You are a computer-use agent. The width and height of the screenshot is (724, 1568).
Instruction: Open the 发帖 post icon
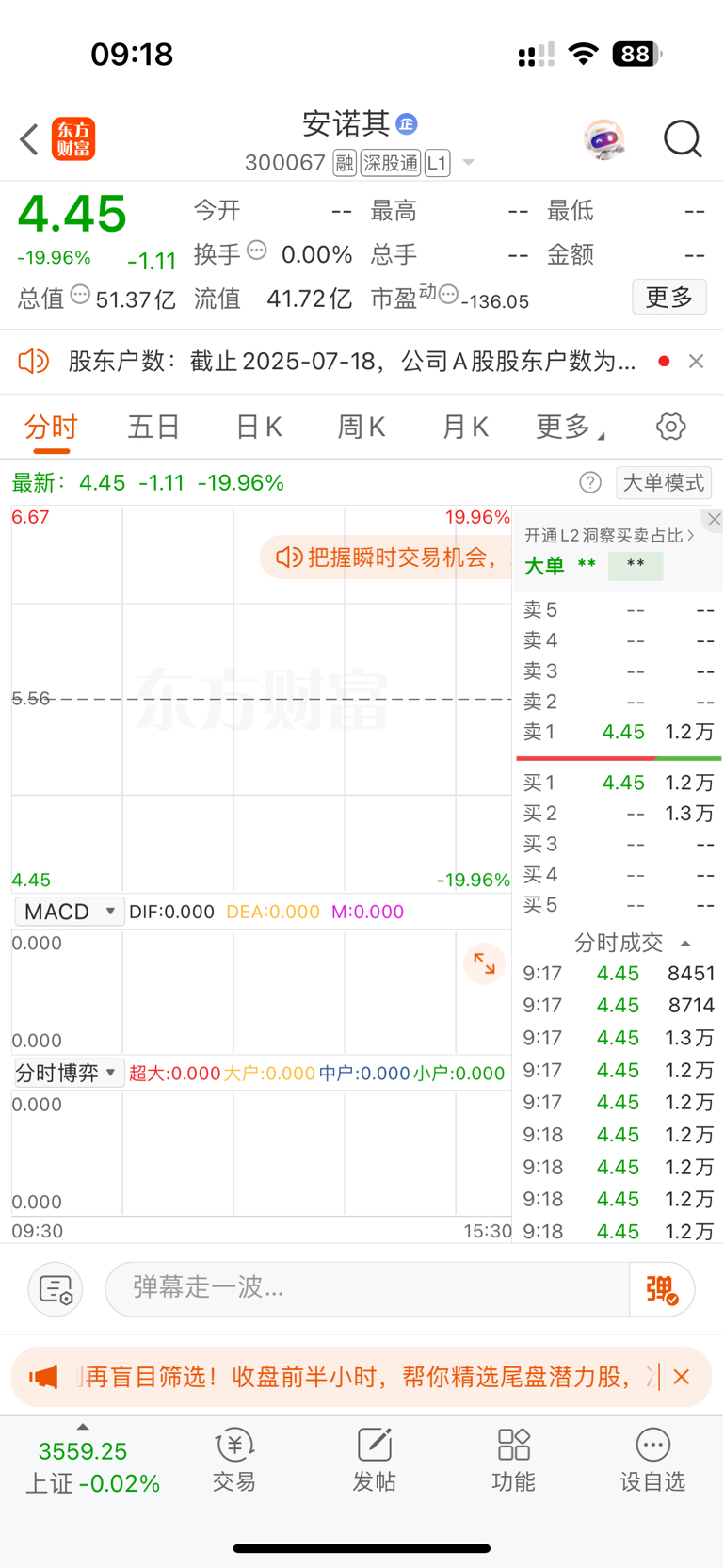point(374,1461)
